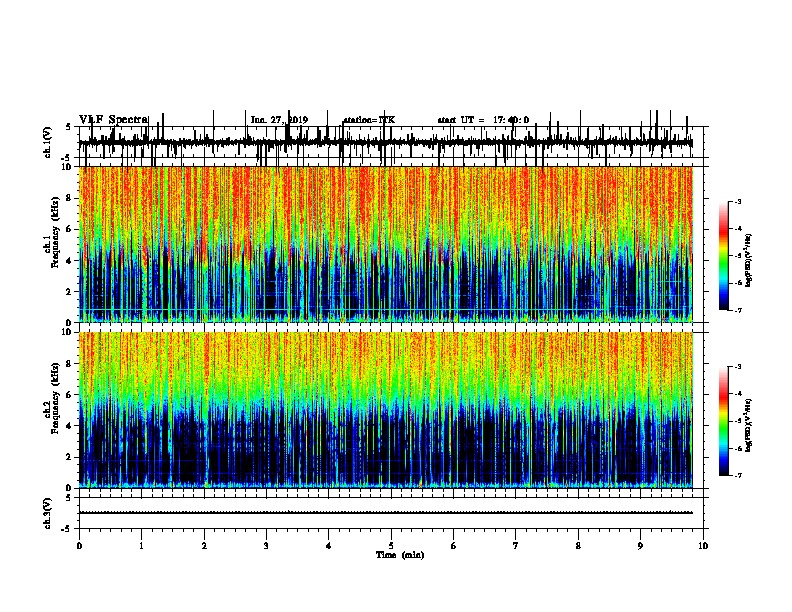Screen dimensions: 792x612
Task: Click inside the ch.2 spectrogram panel
Action: [x=386, y=410]
